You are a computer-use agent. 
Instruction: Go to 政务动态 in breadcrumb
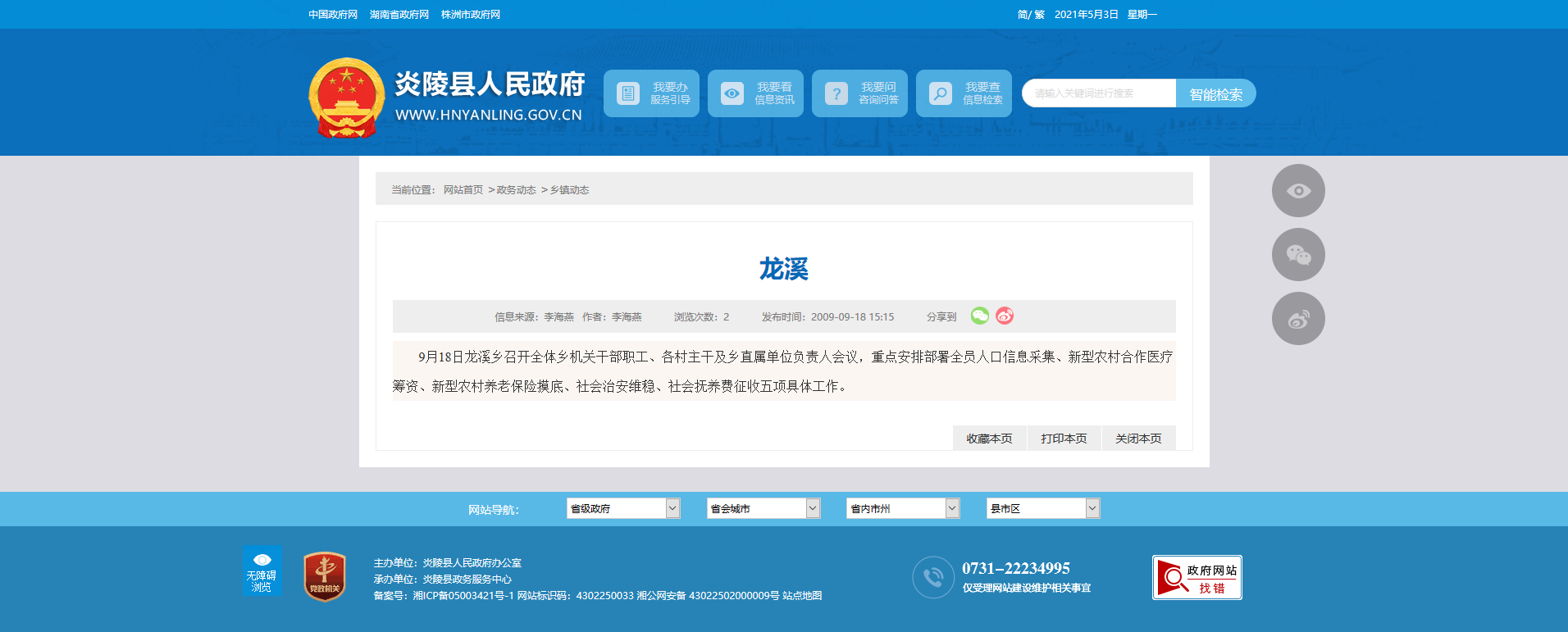[x=516, y=190]
